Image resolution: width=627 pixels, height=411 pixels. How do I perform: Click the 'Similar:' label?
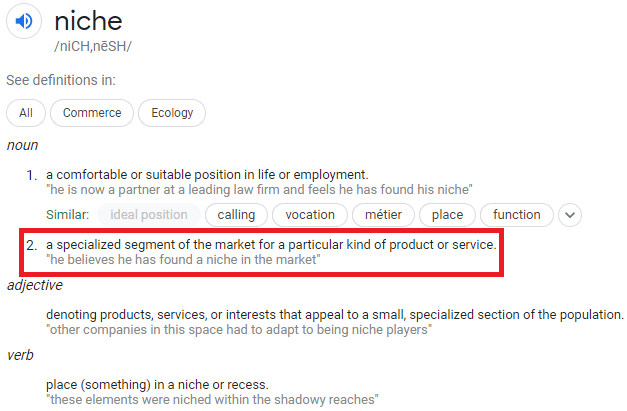point(68,215)
